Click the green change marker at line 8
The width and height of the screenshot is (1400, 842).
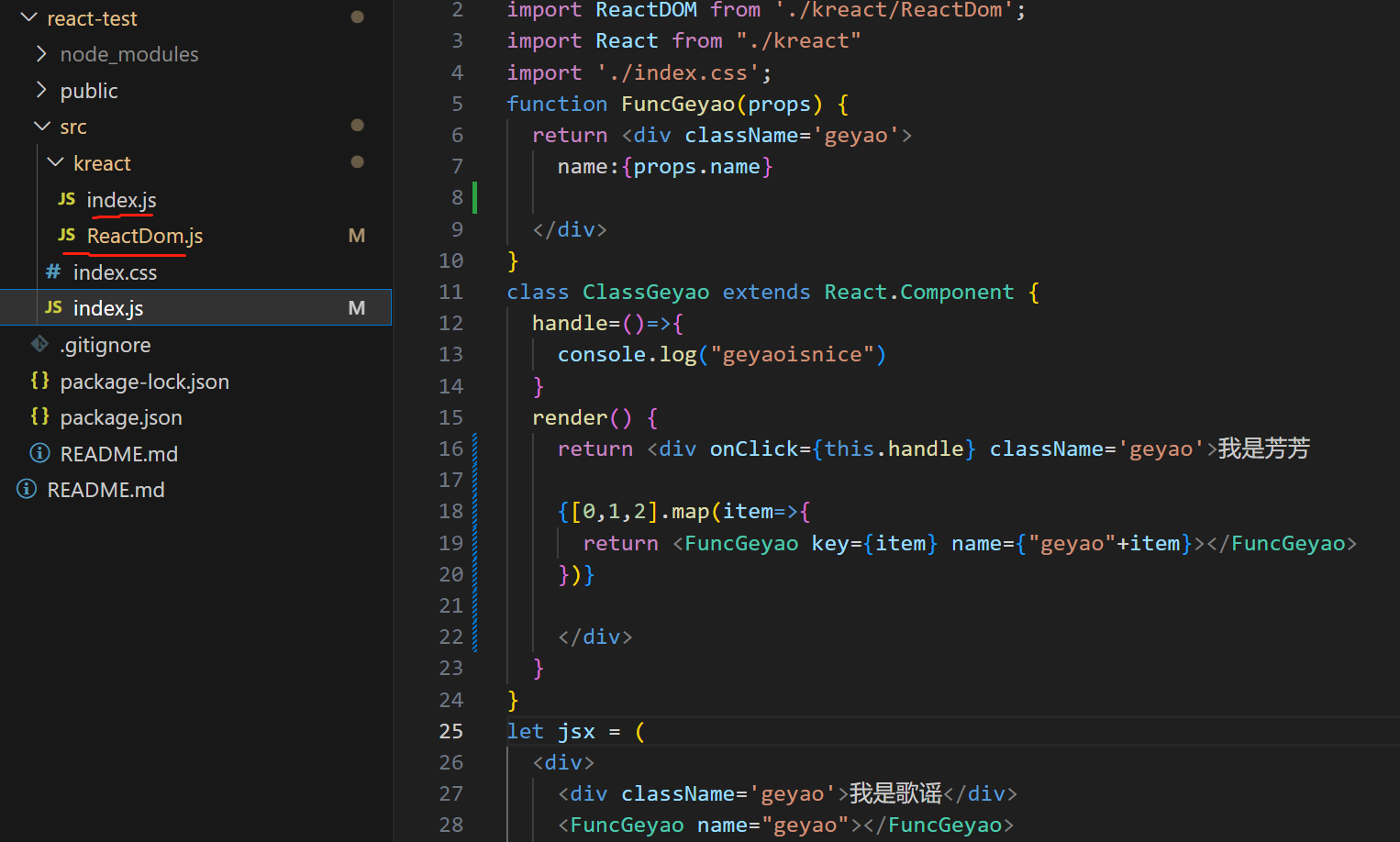[474, 197]
